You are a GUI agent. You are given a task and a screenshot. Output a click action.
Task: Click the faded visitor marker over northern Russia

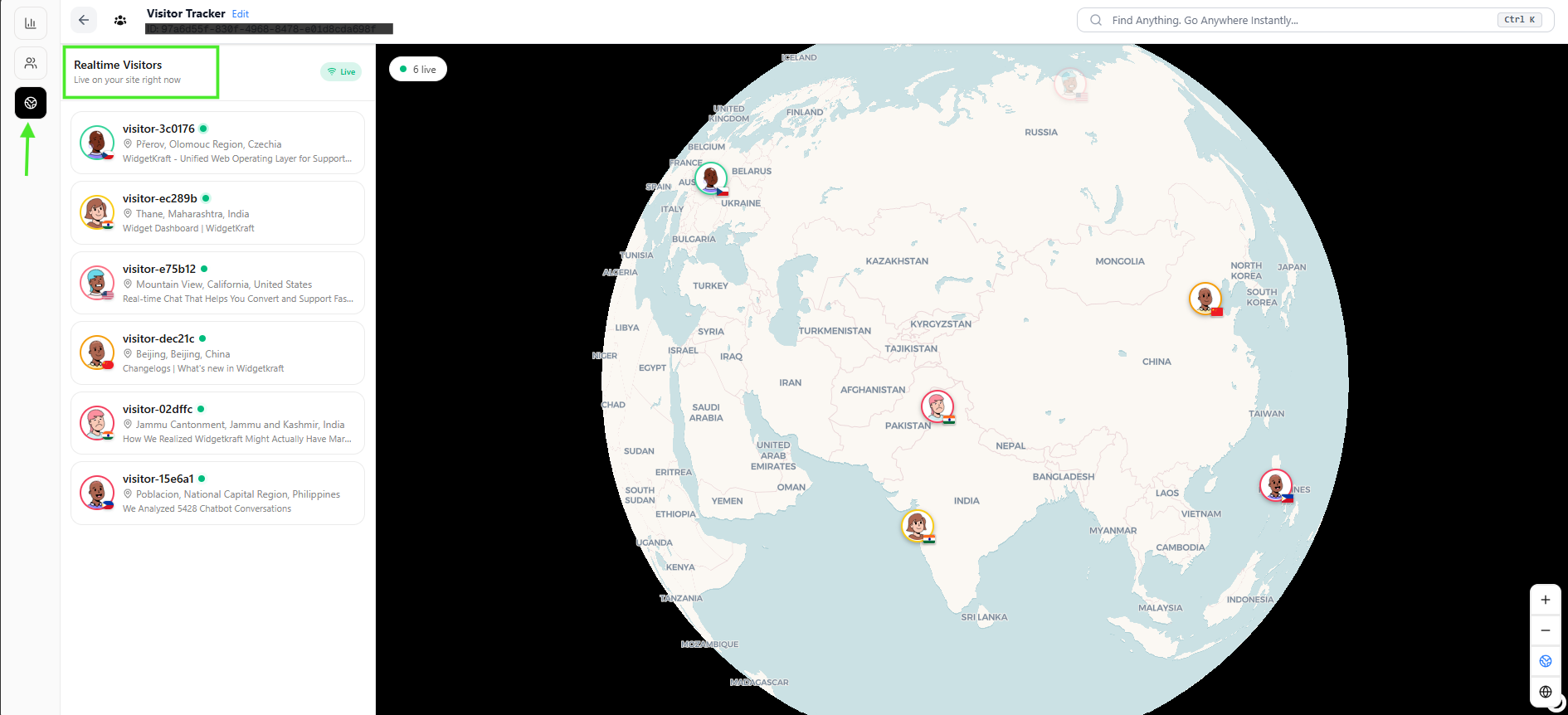pos(1070,84)
